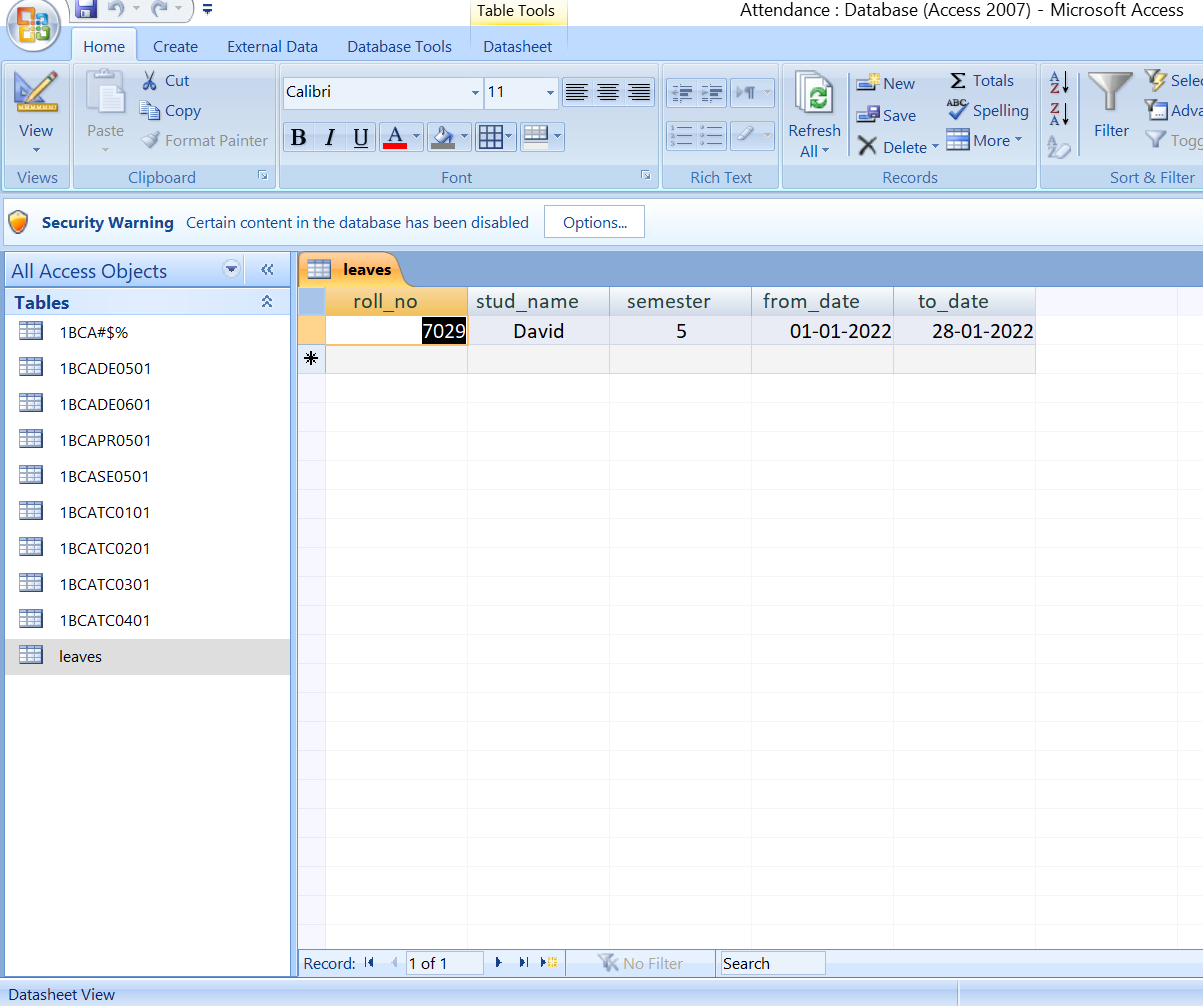Create a New record
The height and width of the screenshot is (1006, 1203).
click(x=886, y=84)
